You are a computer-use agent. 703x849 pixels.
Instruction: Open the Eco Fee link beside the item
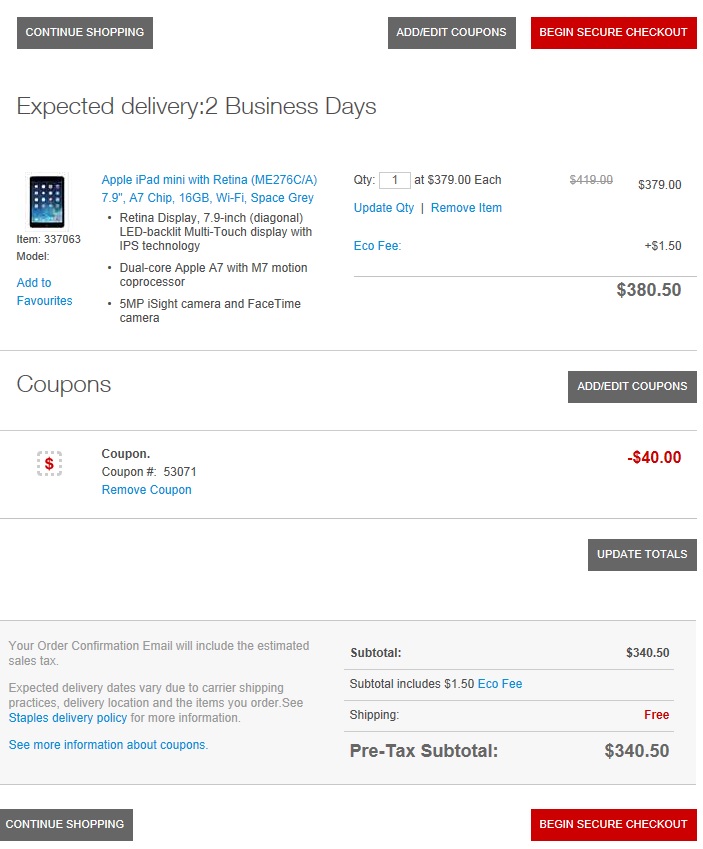(377, 246)
